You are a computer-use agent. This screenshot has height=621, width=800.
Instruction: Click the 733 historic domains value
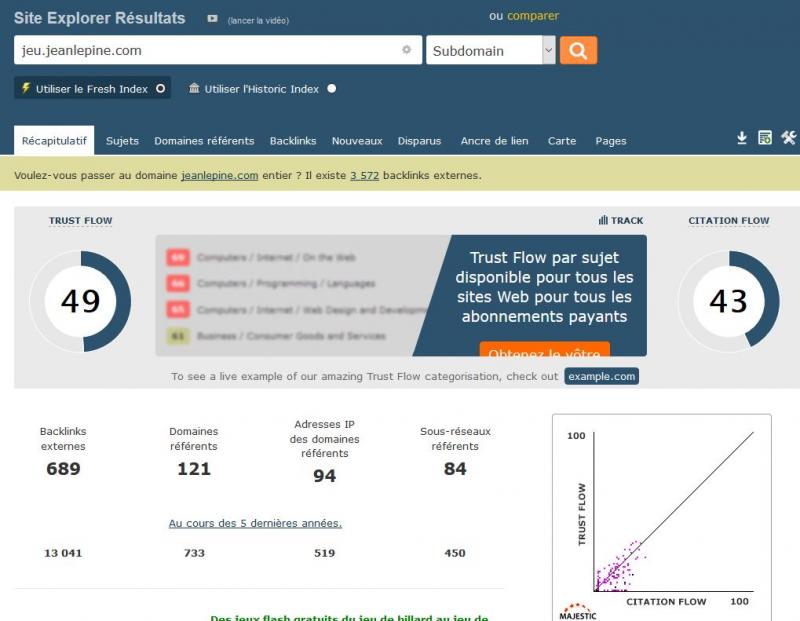194,553
